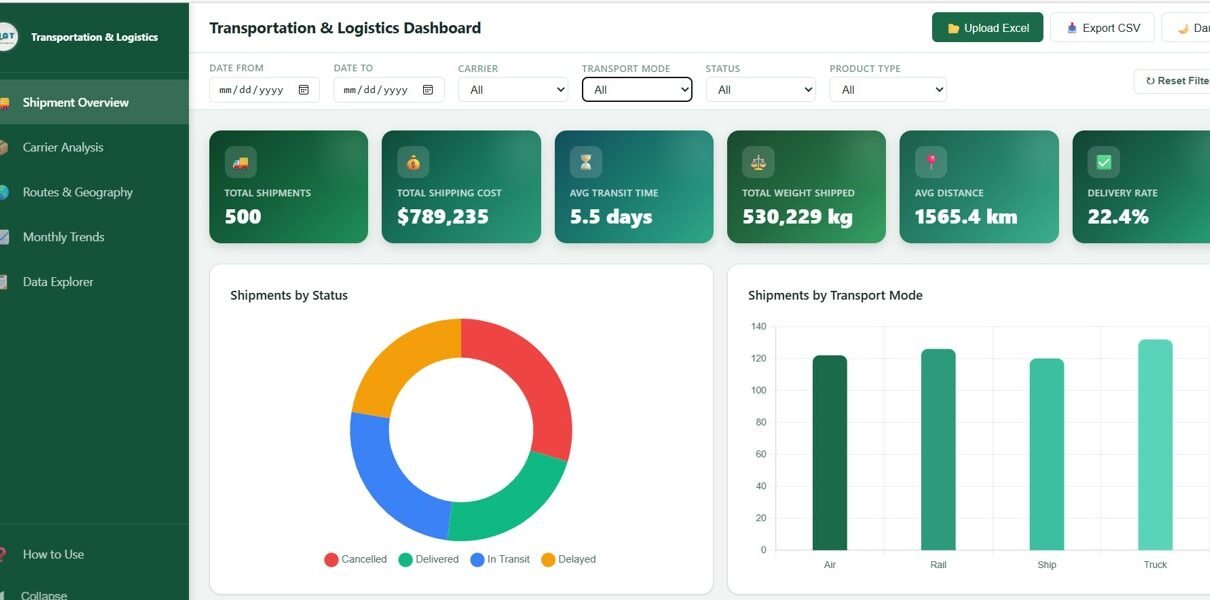Click the Upload Excel button
The image size is (1210, 600).
coord(987,28)
